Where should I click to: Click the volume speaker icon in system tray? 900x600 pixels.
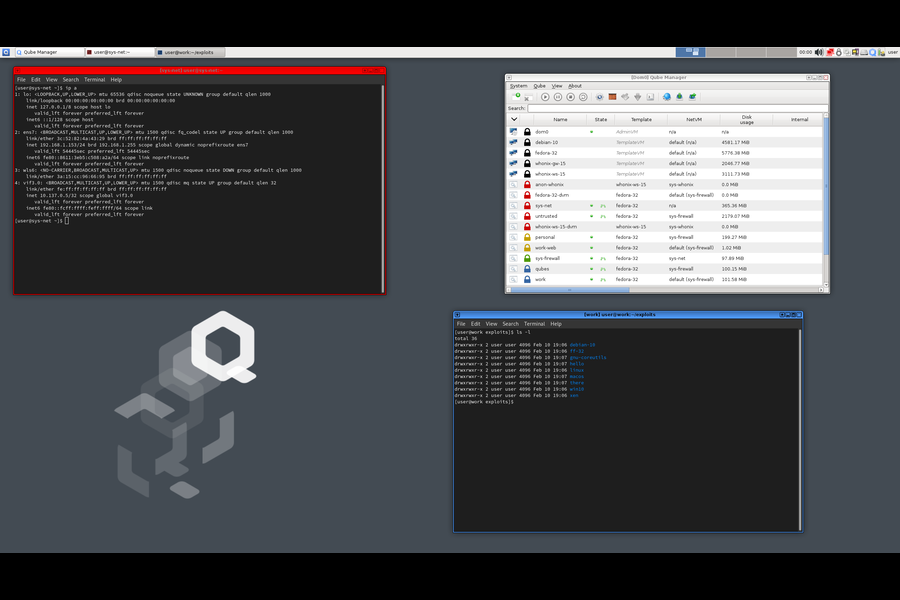click(819, 52)
